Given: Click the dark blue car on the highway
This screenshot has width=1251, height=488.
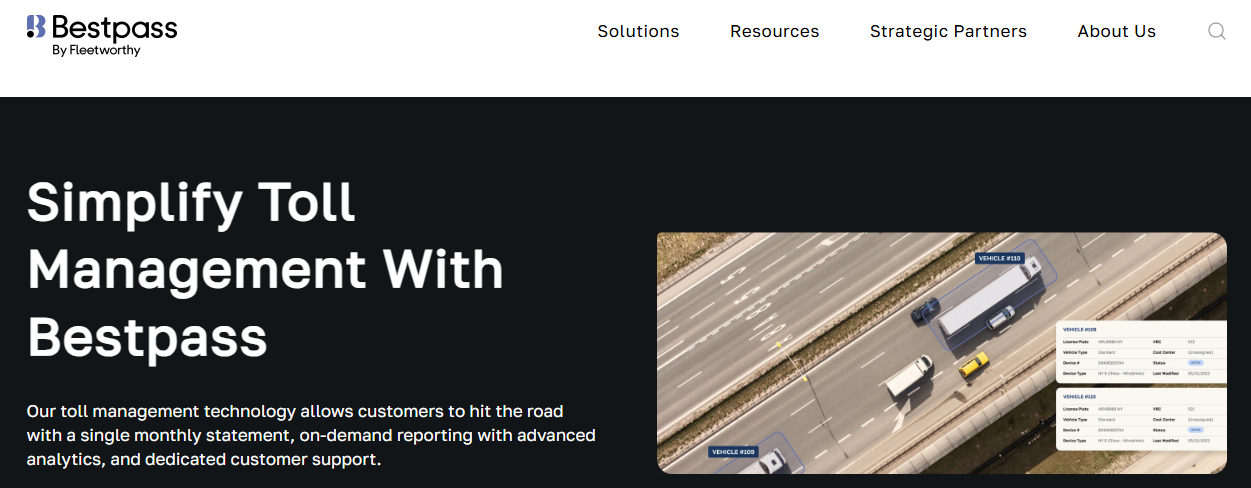Looking at the screenshot, I should tap(925, 311).
